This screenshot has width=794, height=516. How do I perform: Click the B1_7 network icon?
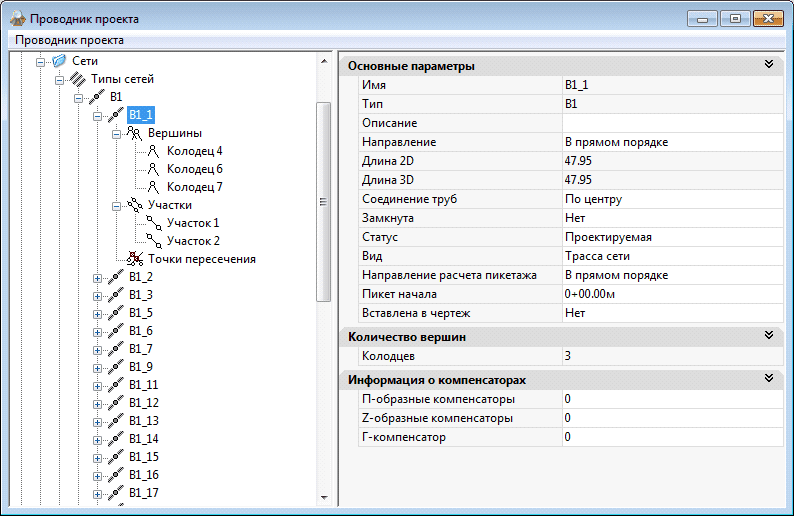pyautogui.click(x=115, y=349)
